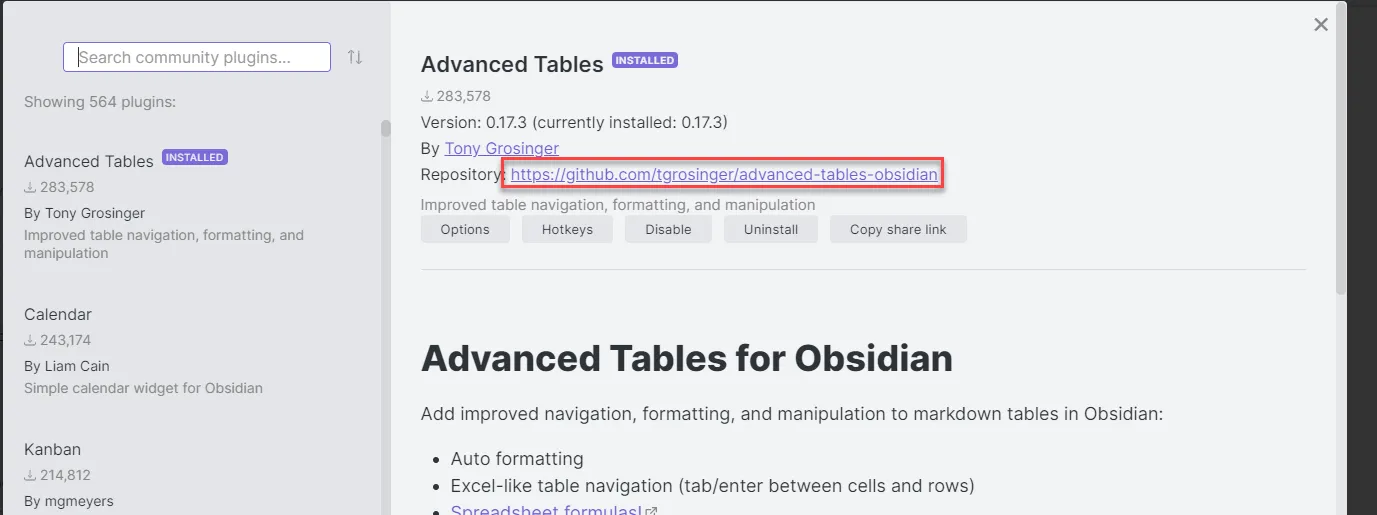Image resolution: width=1377 pixels, height=515 pixels.
Task: Open the advanced-tables-obsidian GitHub repository link
Action: coord(724,175)
